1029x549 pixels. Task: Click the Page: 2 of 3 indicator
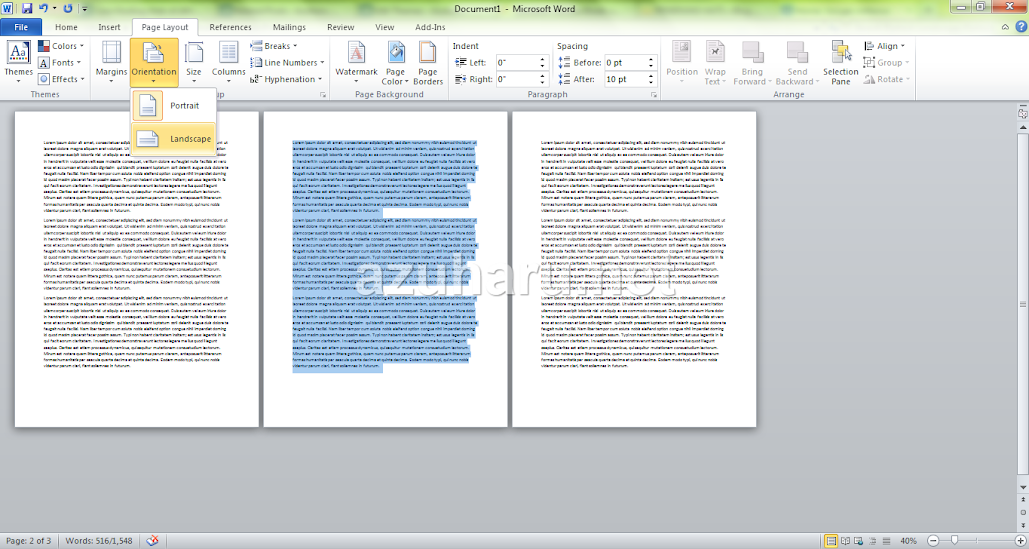(28, 541)
